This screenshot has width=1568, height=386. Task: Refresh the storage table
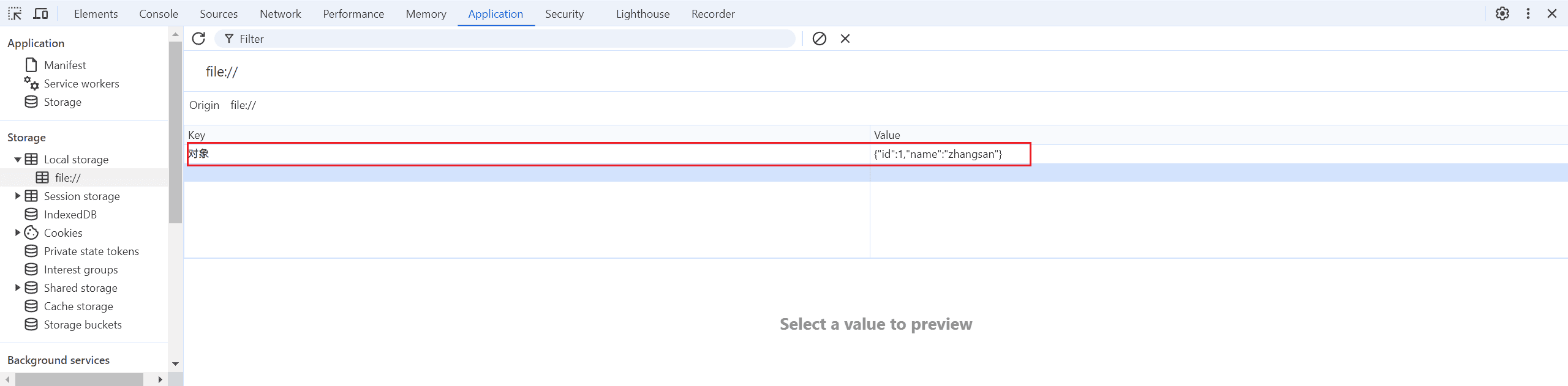click(x=198, y=39)
